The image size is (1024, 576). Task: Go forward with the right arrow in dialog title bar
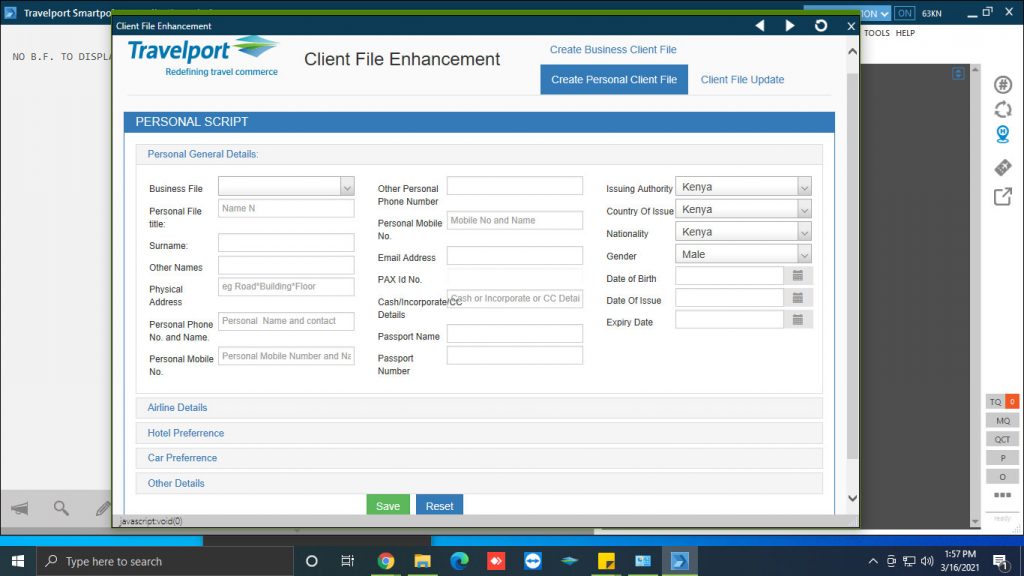[x=790, y=25]
